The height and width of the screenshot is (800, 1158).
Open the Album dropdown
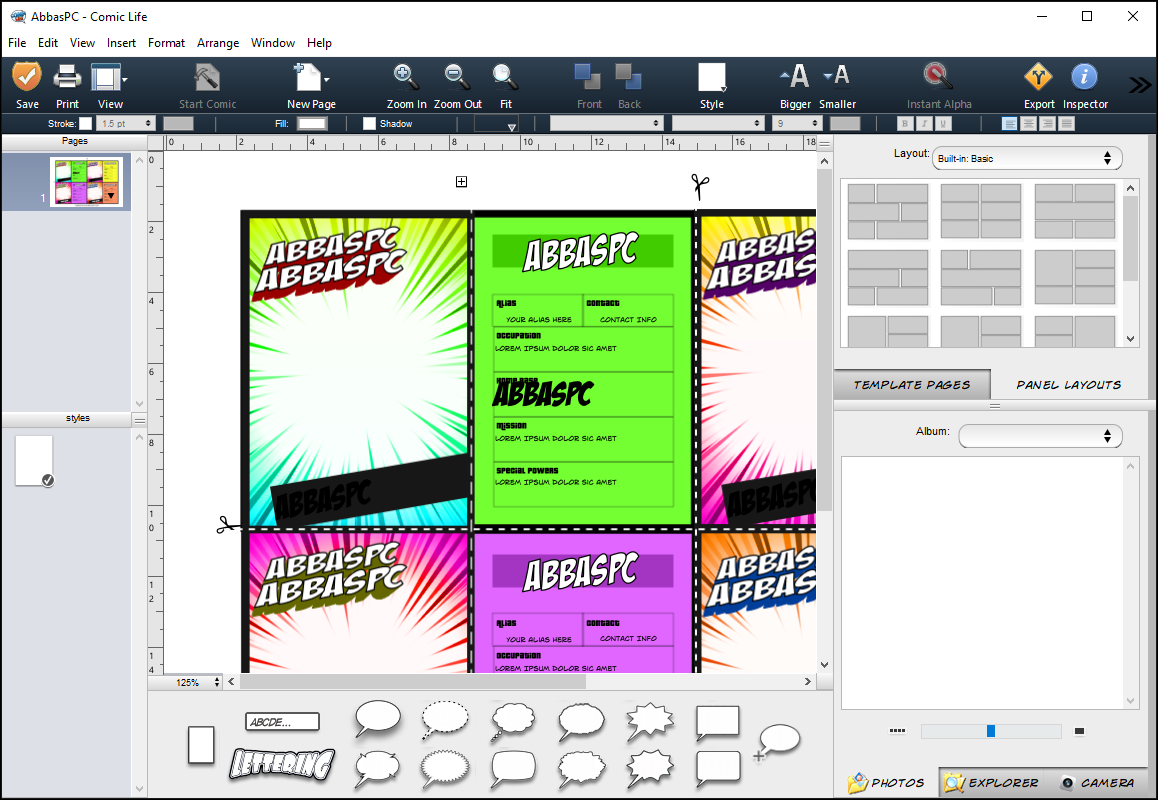click(1040, 436)
